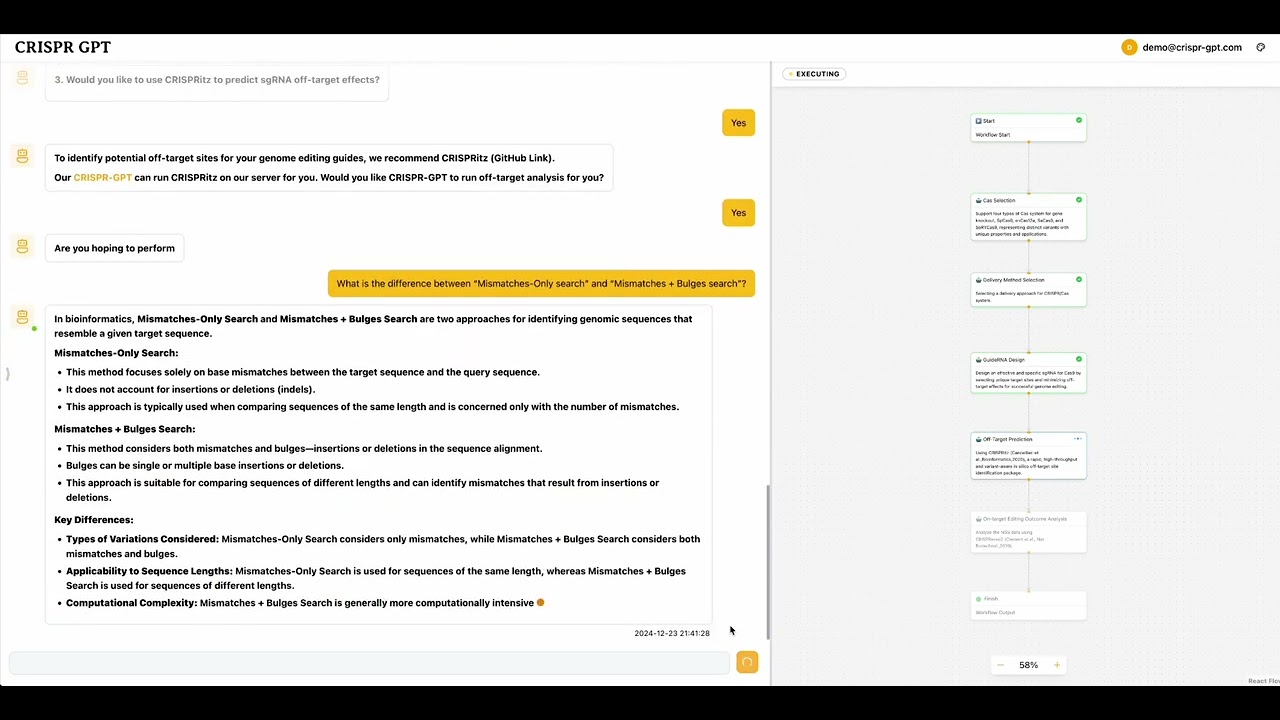Click the React Flow attribution link
This screenshot has width=1280, height=720.
coord(1264,681)
